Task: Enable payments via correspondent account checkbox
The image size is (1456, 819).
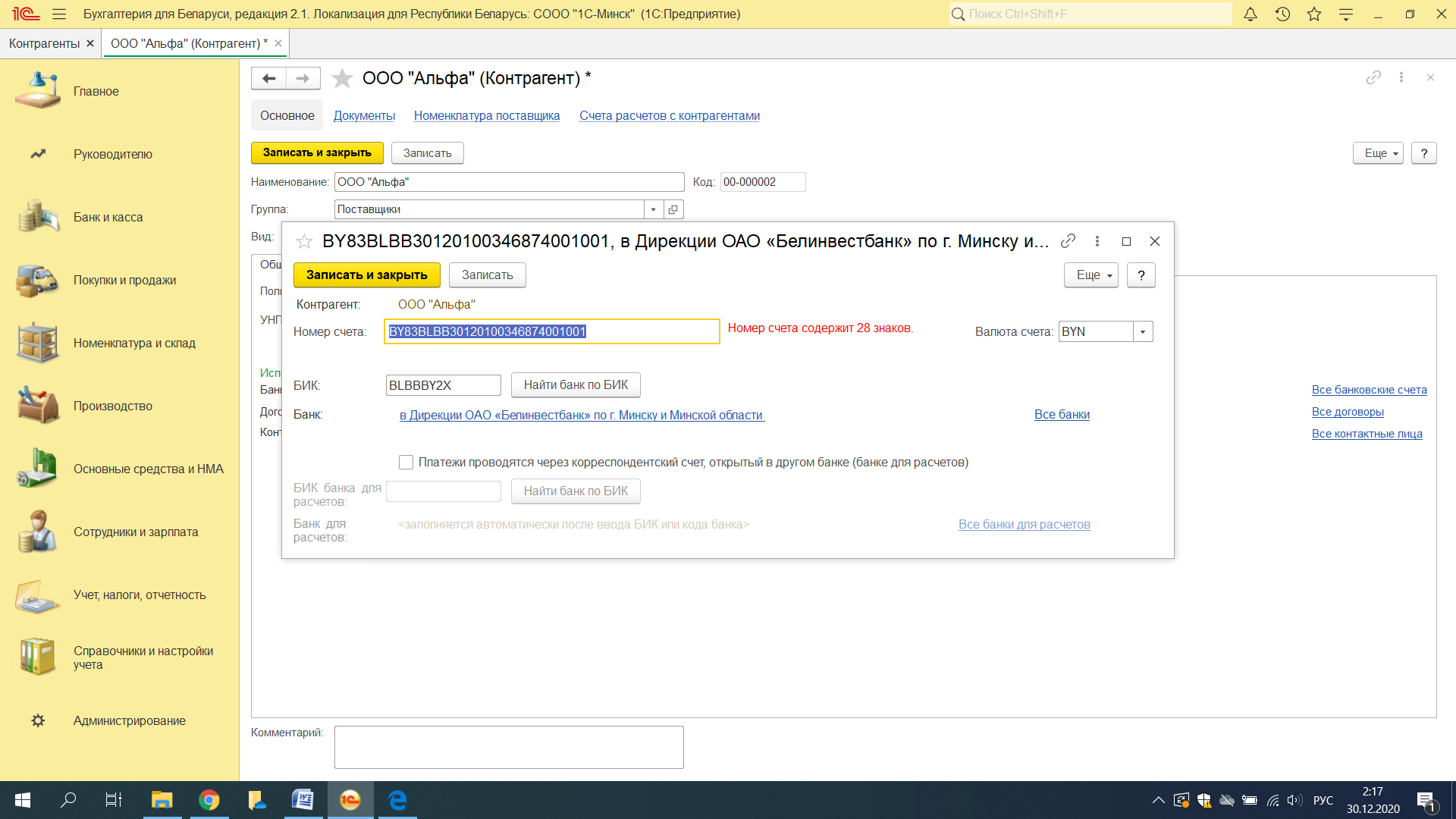Action: click(x=406, y=462)
